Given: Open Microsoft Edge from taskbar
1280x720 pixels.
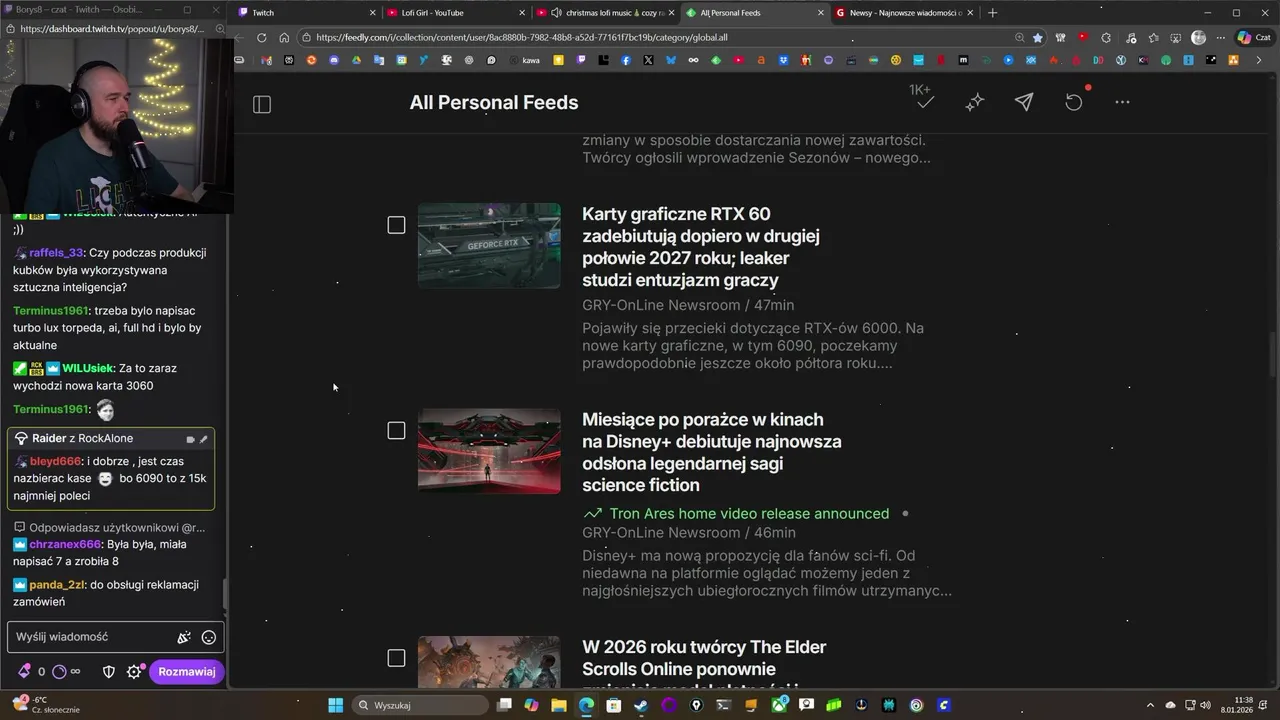Looking at the screenshot, I should pos(586,705).
